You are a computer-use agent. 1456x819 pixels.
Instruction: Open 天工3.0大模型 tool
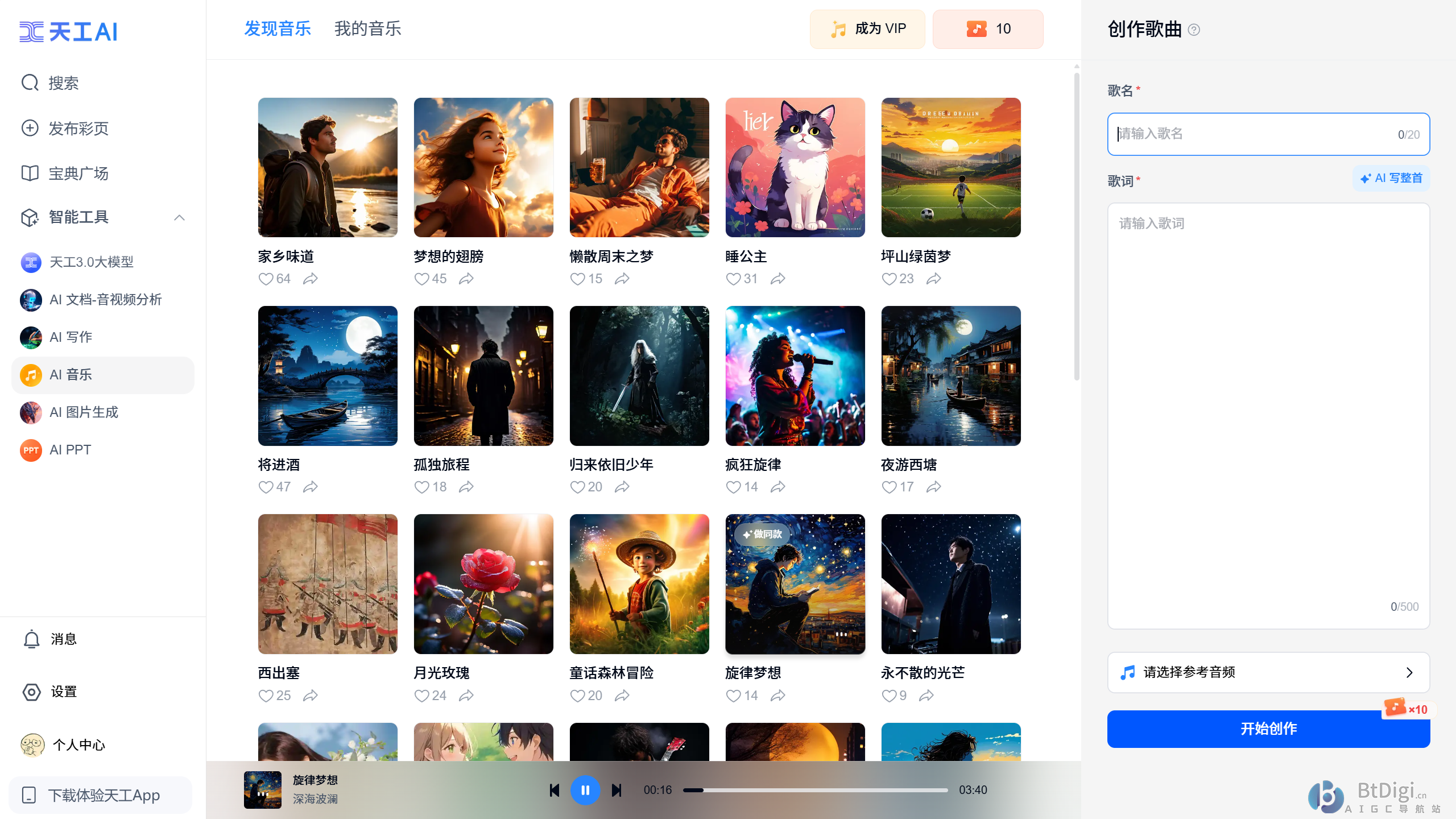click(77, 262)
